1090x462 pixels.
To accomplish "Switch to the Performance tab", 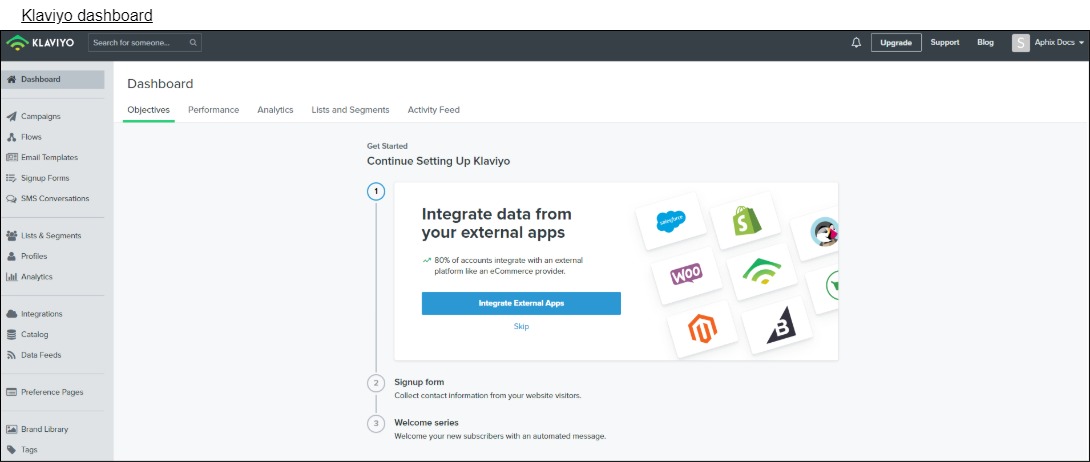I will click(x=213, y=110).
